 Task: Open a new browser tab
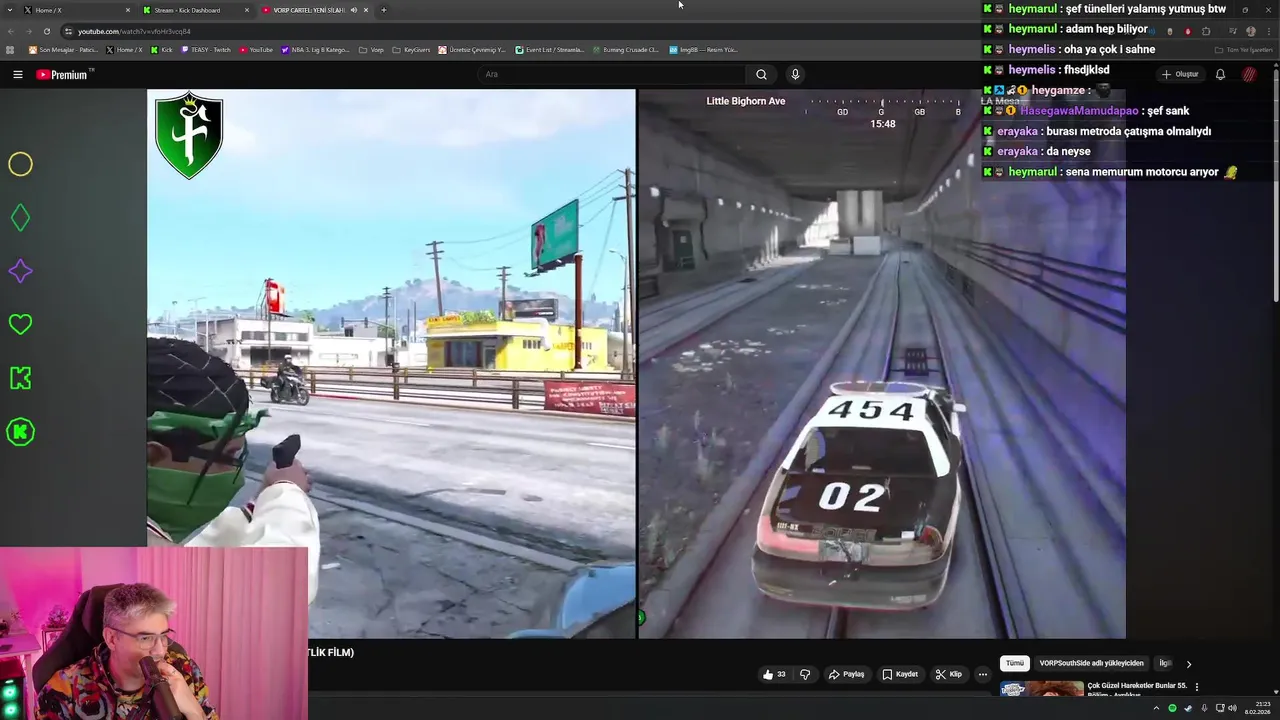pyautogui.click(x=383, y=10)
